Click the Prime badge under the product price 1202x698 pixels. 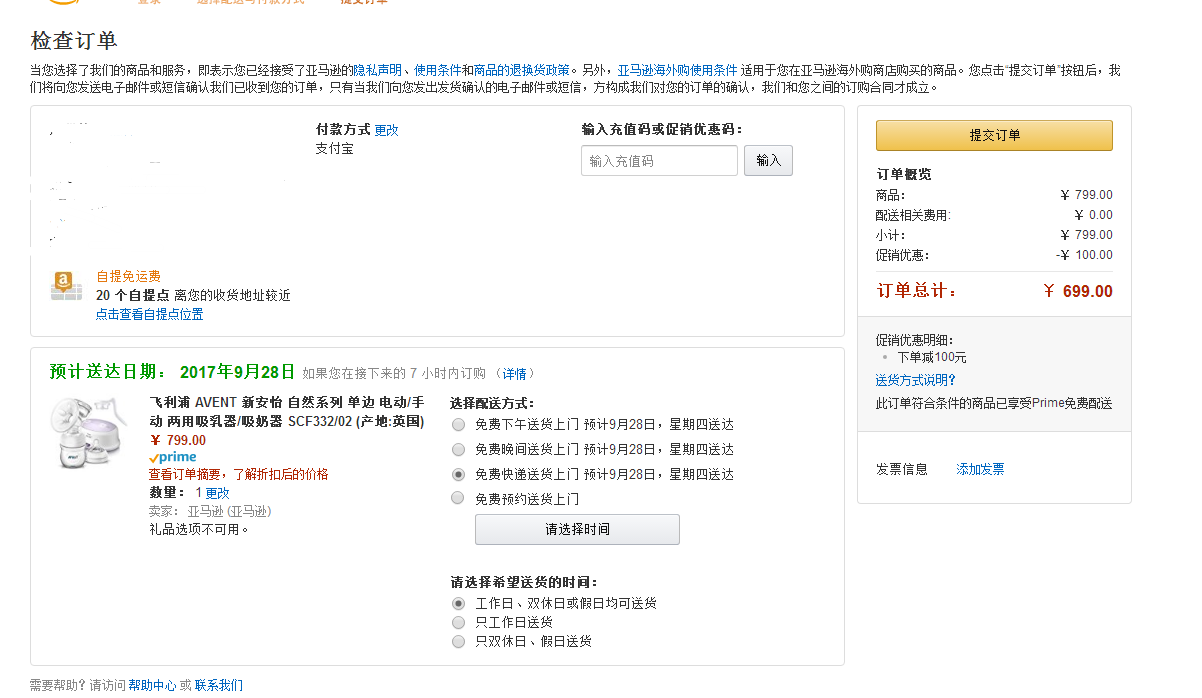tap(172, 456)
